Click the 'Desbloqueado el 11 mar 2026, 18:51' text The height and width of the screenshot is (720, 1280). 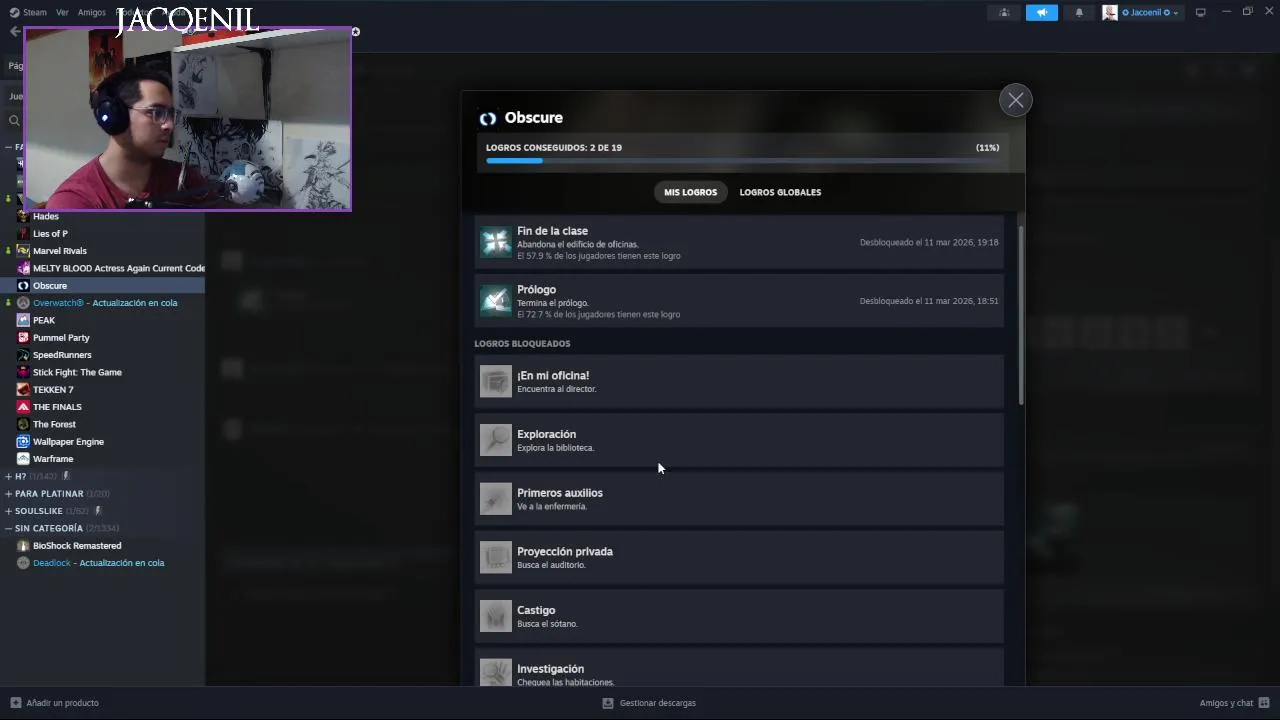click(x=929, y=301)
